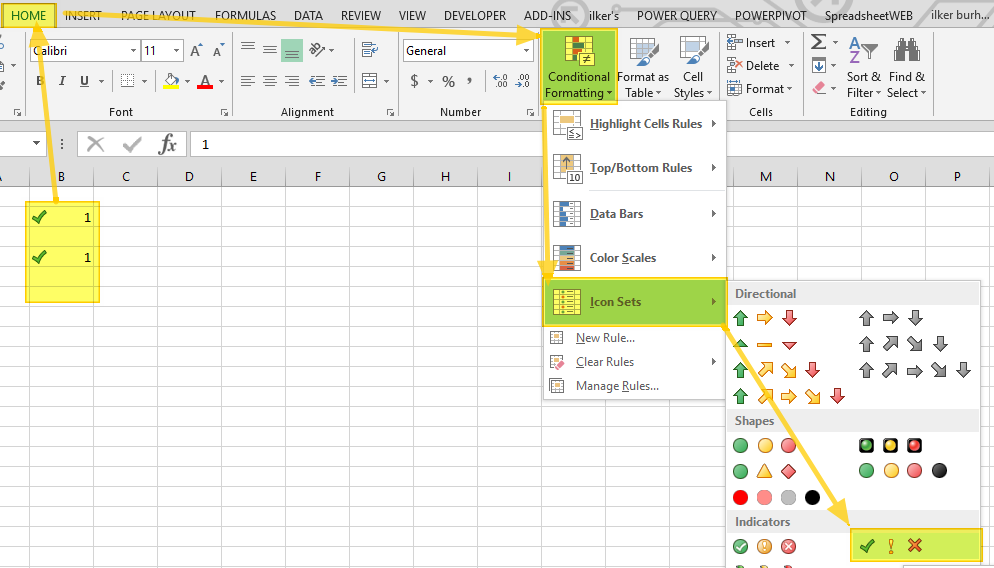This screenshot has height=568, width=994.
Task: Decrease font size with the small A
Action: [218, 51]
